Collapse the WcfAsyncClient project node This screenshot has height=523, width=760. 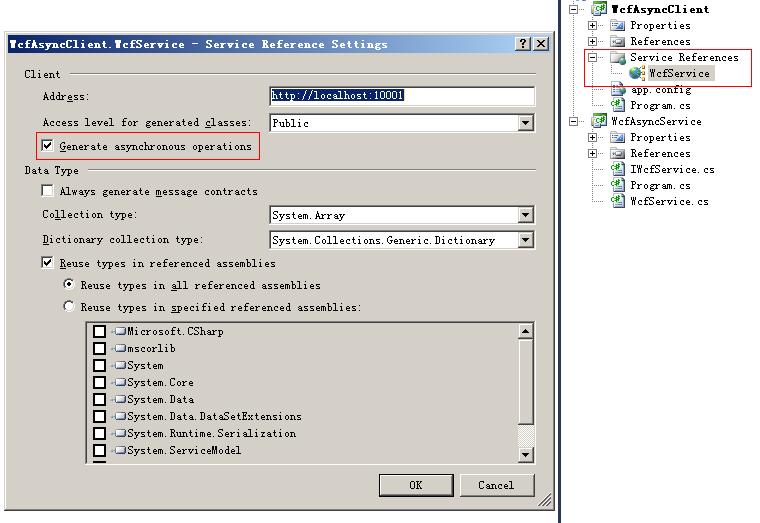[x=574, y=9]
